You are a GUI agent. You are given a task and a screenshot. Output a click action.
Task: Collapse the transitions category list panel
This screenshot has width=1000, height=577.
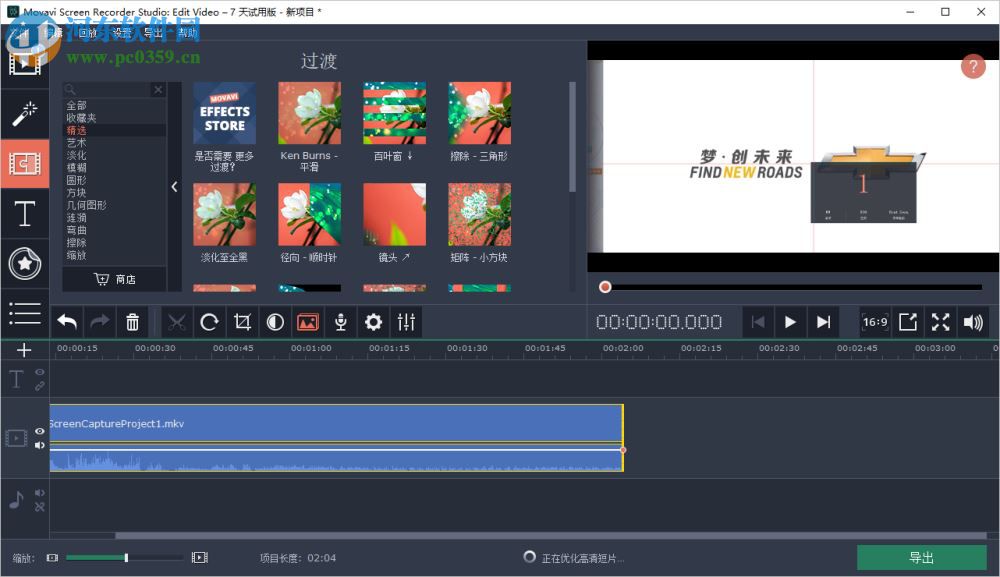[175, 187]
